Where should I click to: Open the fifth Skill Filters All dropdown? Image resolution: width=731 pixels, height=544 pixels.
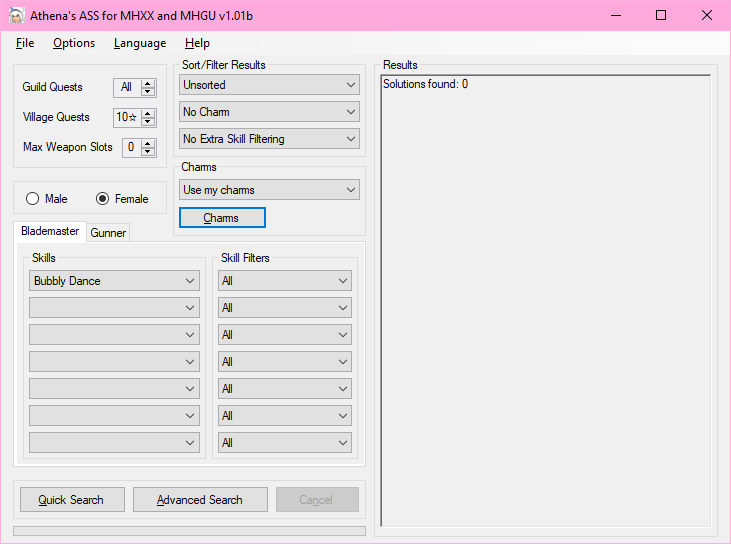click(x=285, y=389)
